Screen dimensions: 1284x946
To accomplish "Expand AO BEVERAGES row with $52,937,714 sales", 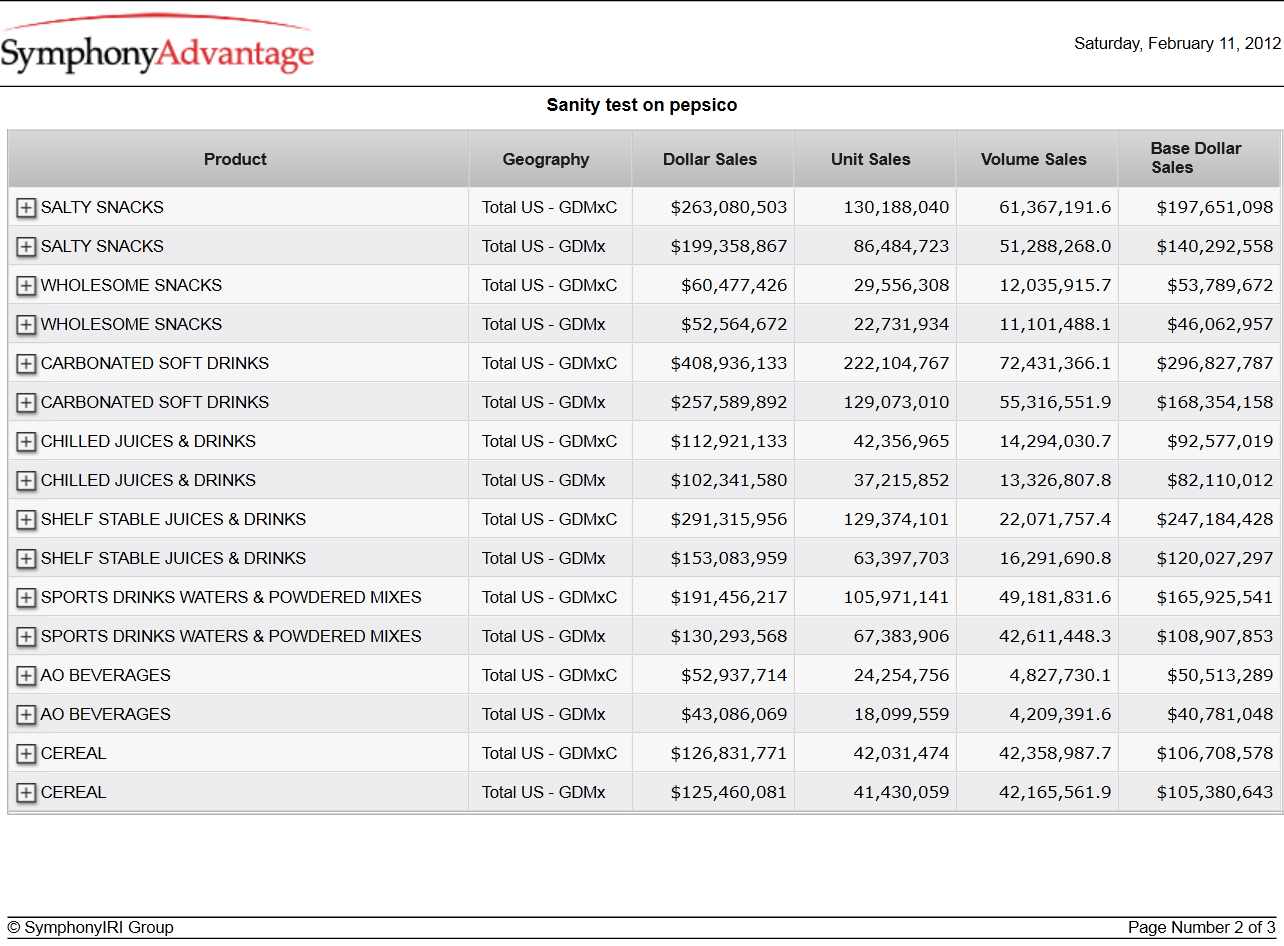I will [26, 676].
